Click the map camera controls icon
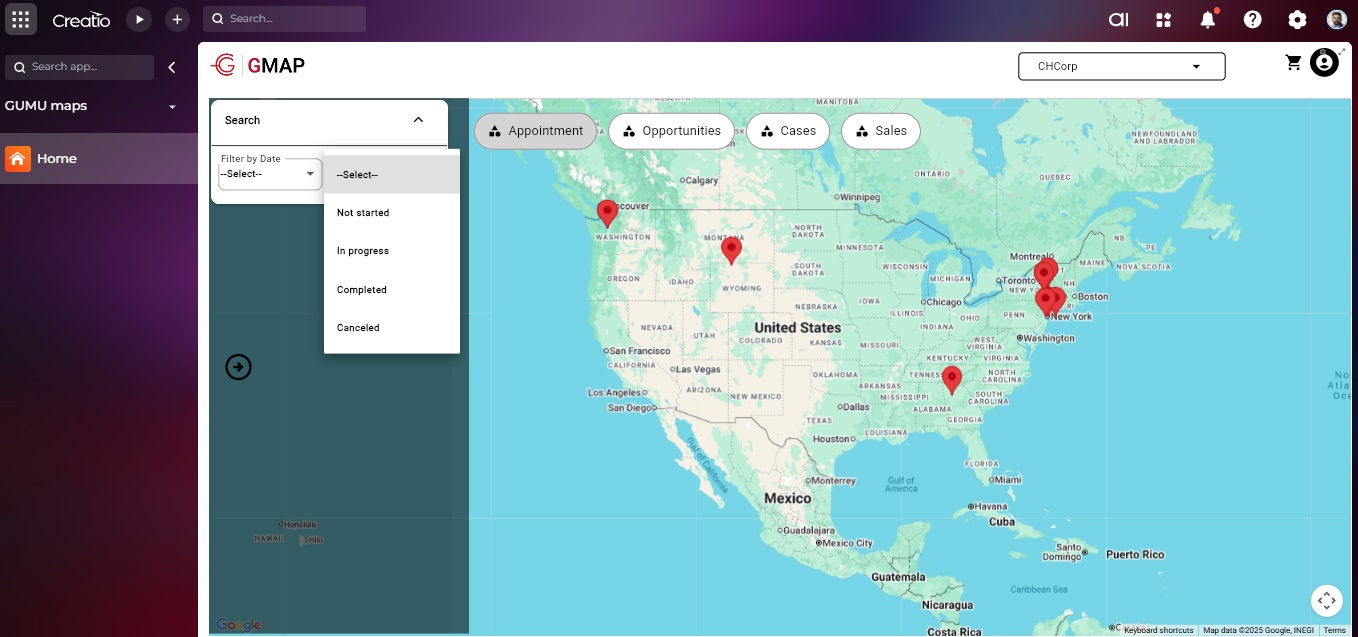The width and height of the screenshot is (1358, 637). click(1326, 600)
